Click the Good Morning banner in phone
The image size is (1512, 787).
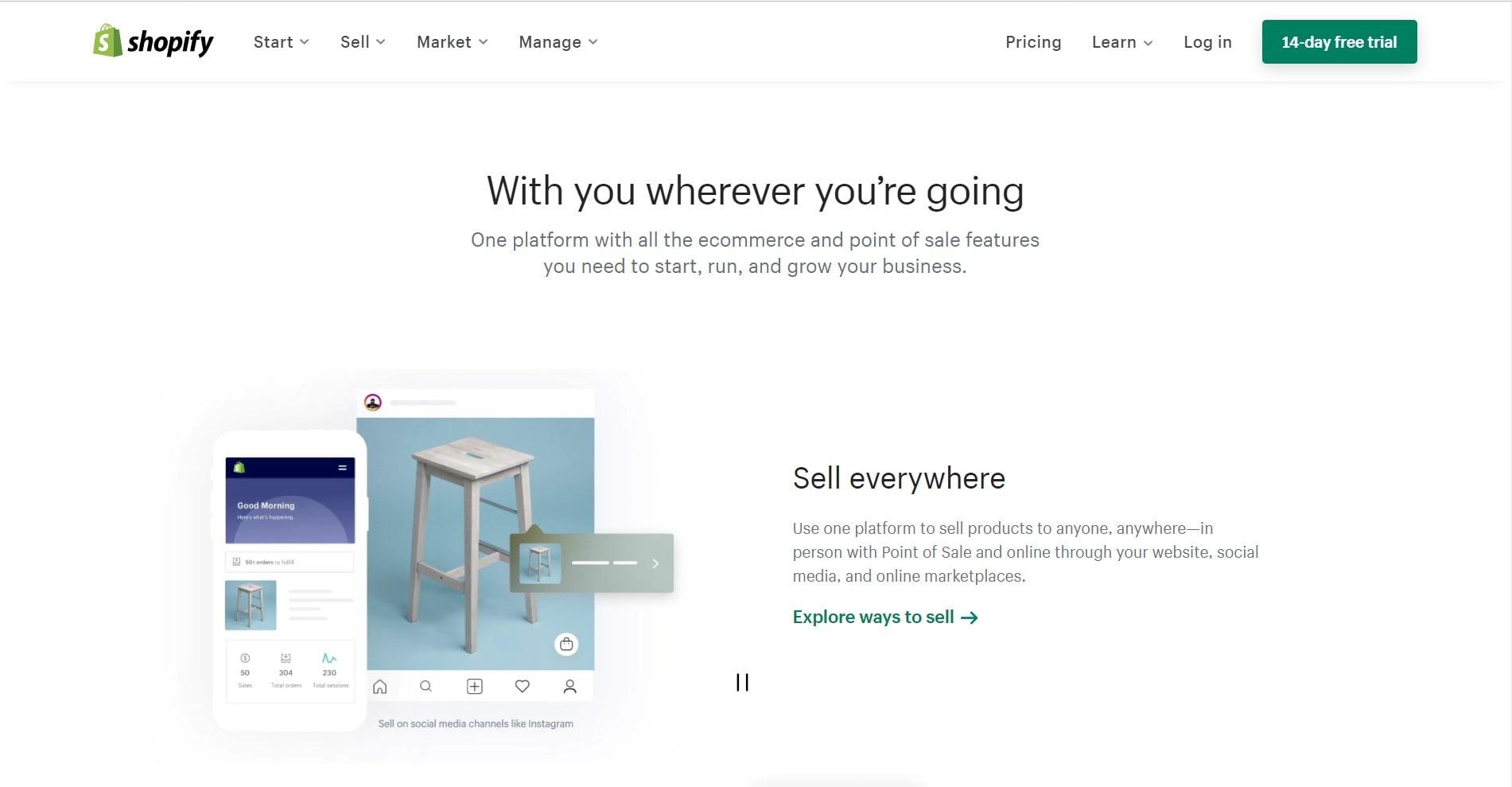pyautogui.click(x=290, y=510)
